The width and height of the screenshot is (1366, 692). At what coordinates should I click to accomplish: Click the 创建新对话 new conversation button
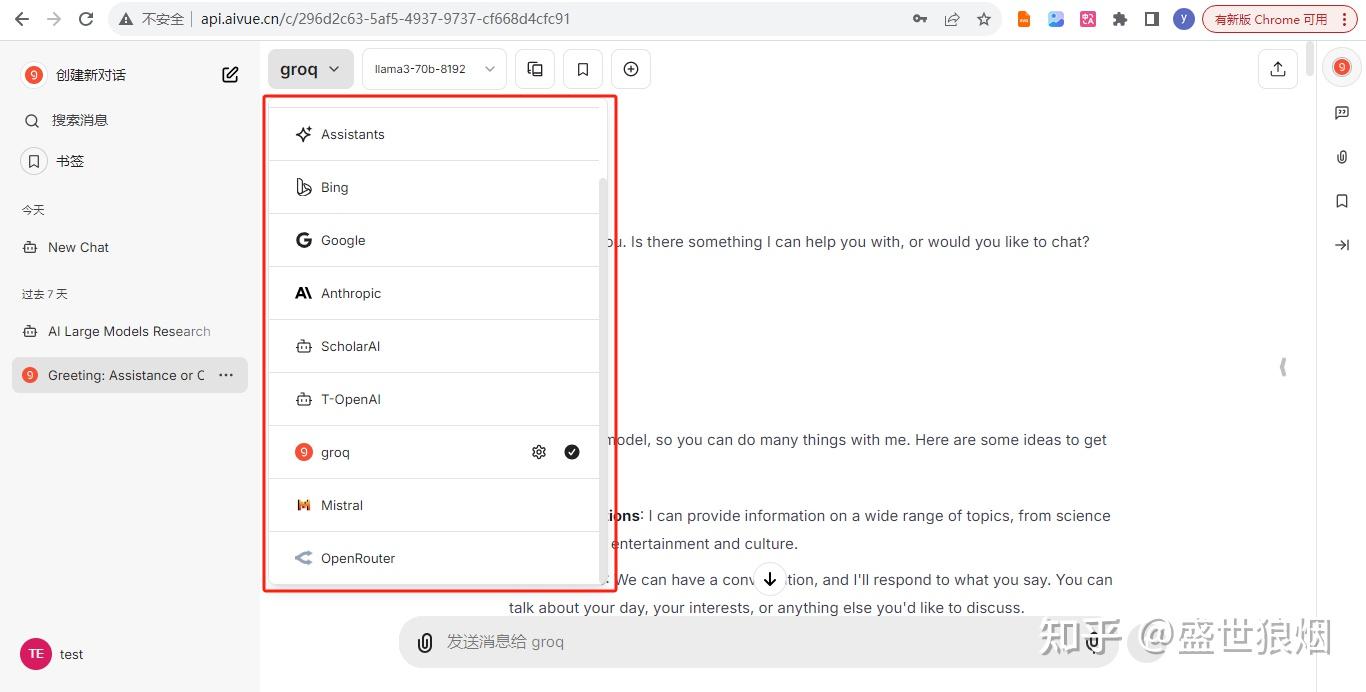[x=90, y=74]
